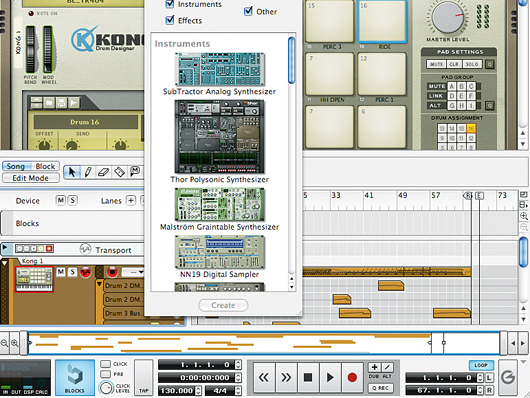The height and width of the screenshot is (398, 530).
Task: Switch to Block view
Action: click(46, 166)
